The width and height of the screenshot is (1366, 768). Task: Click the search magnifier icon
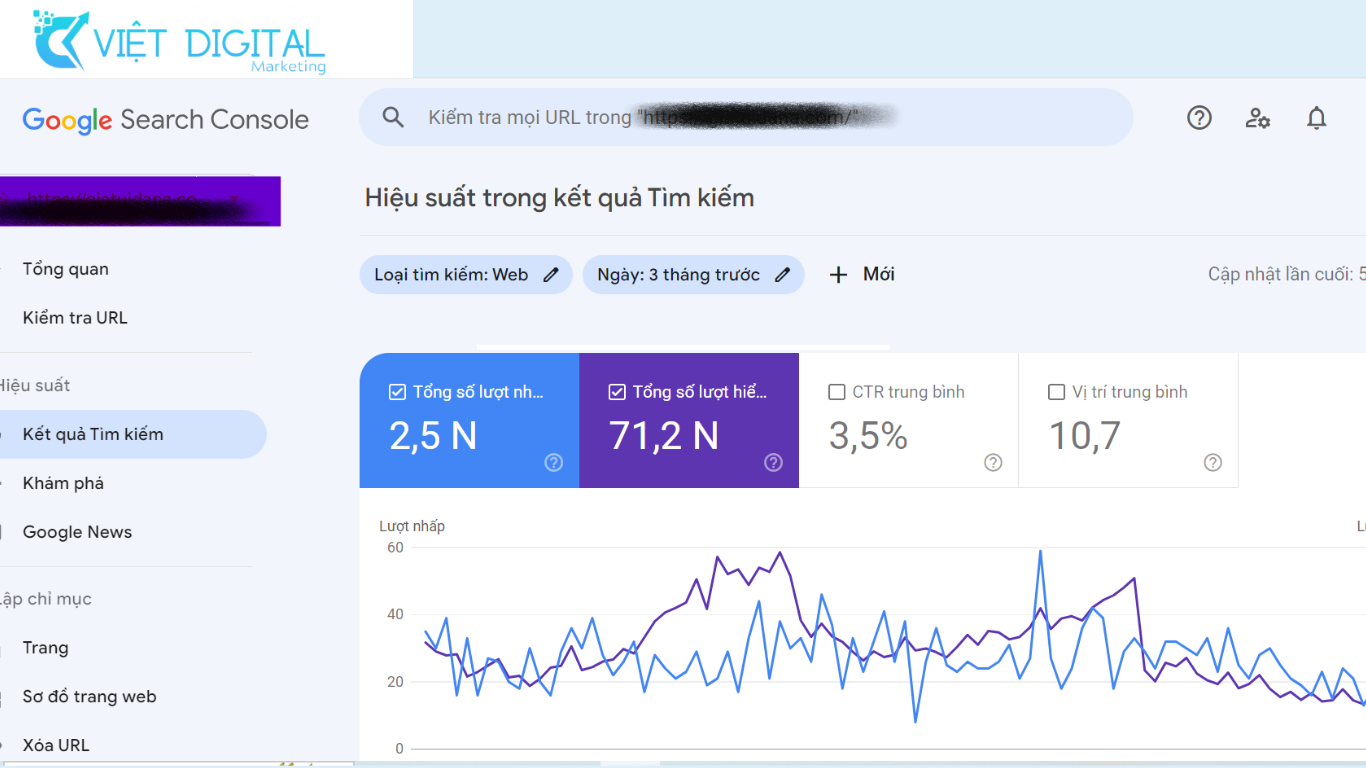coord(393,118)
